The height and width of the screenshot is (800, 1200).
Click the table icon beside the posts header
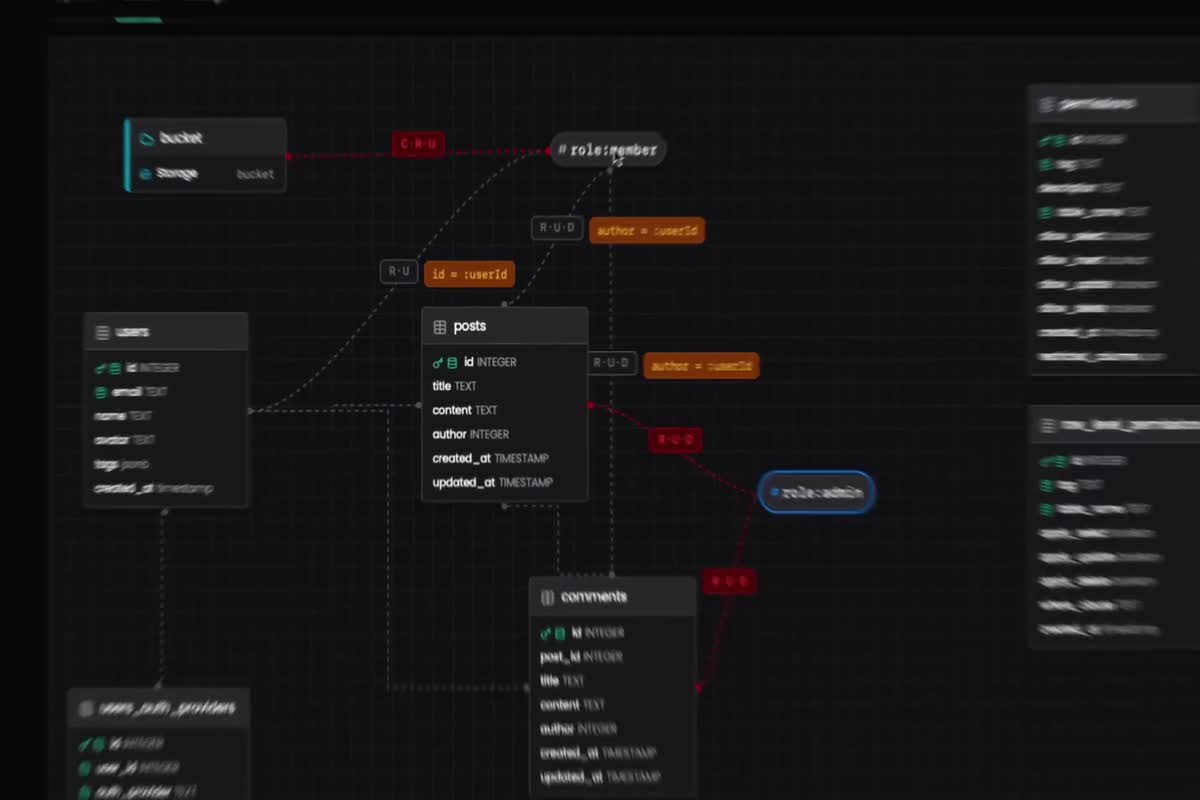(440, 327)
